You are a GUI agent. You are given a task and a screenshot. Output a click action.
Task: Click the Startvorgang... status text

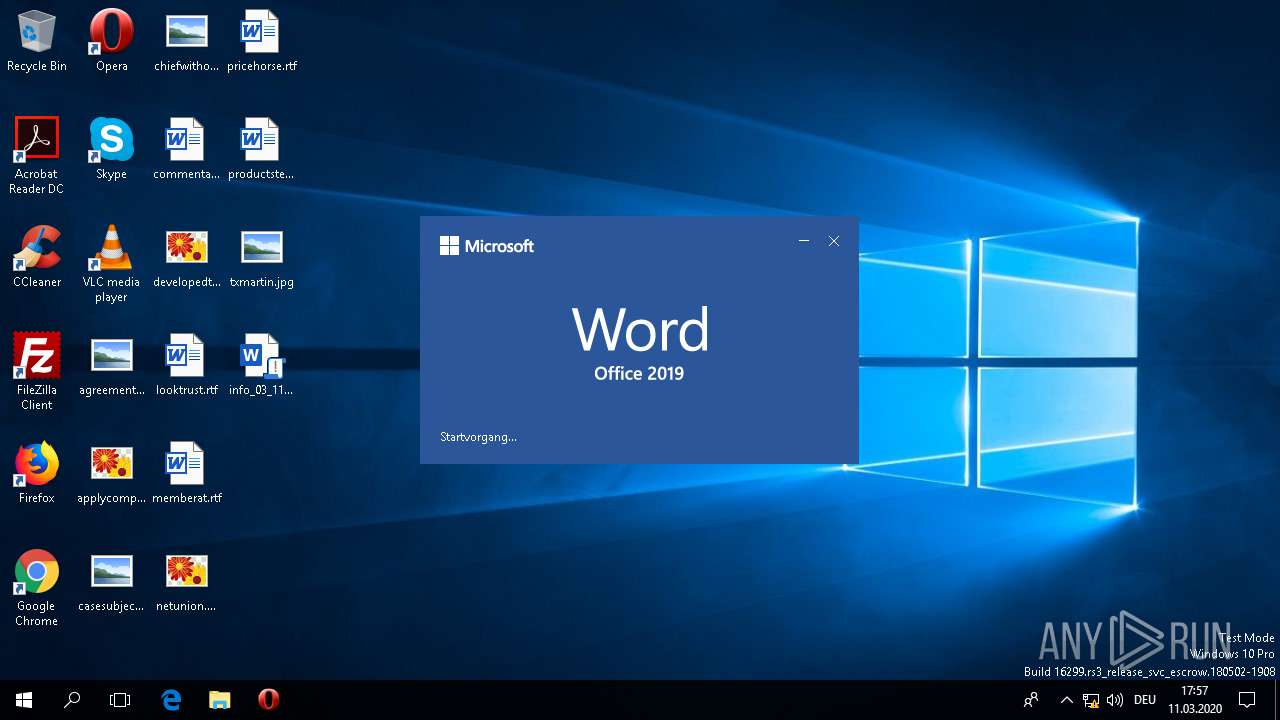point(478,437)
